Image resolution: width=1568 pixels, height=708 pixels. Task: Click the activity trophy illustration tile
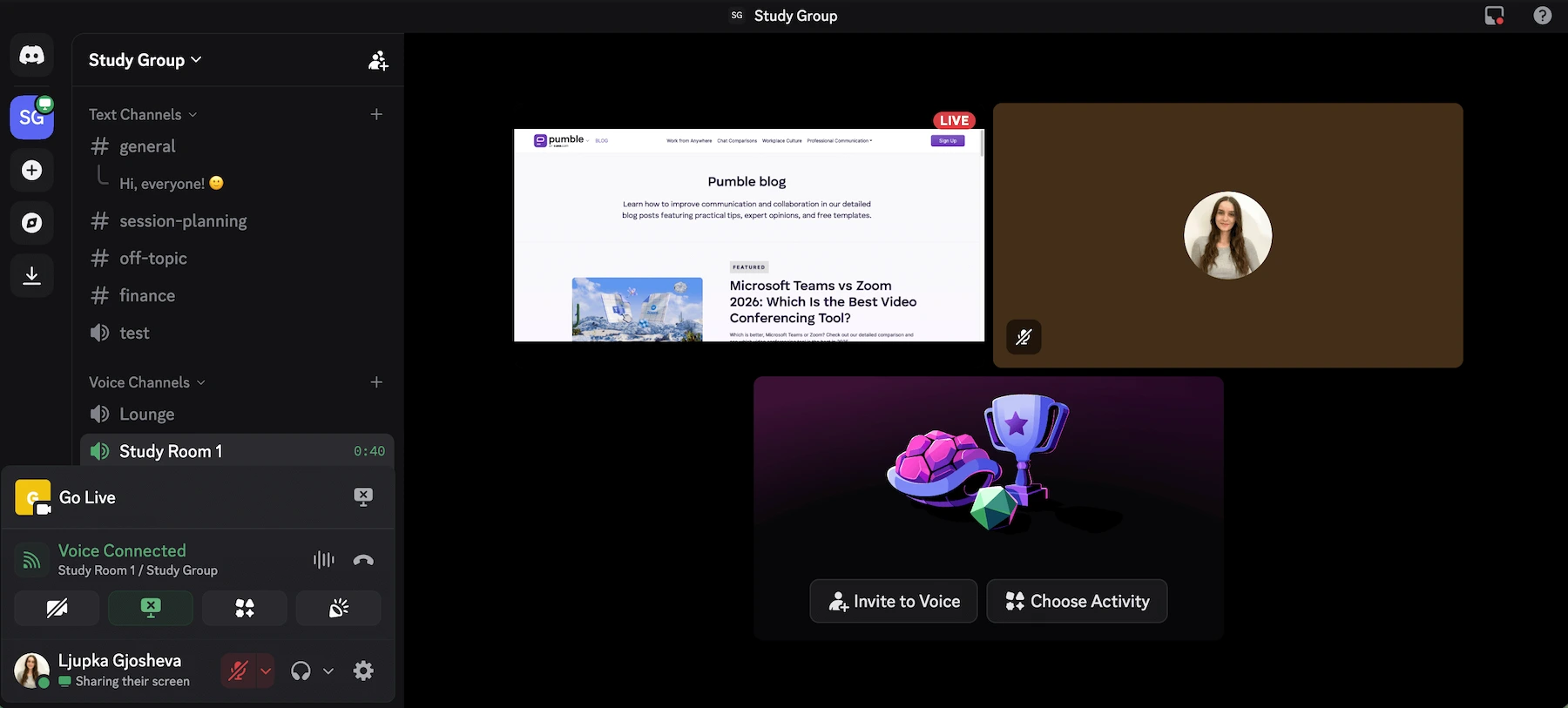click(x=989, y=508)
